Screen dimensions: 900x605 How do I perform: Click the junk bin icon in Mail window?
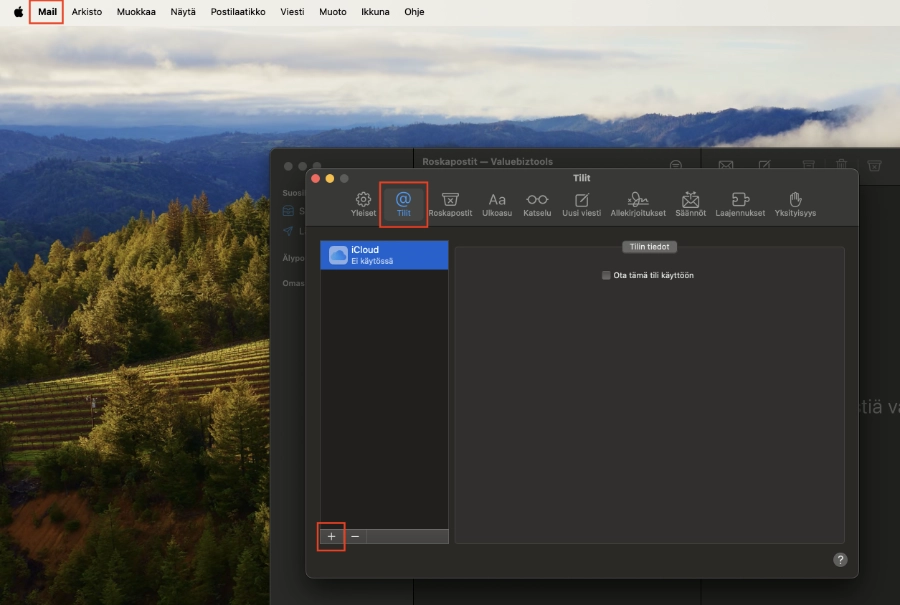[x=874, y=165]
